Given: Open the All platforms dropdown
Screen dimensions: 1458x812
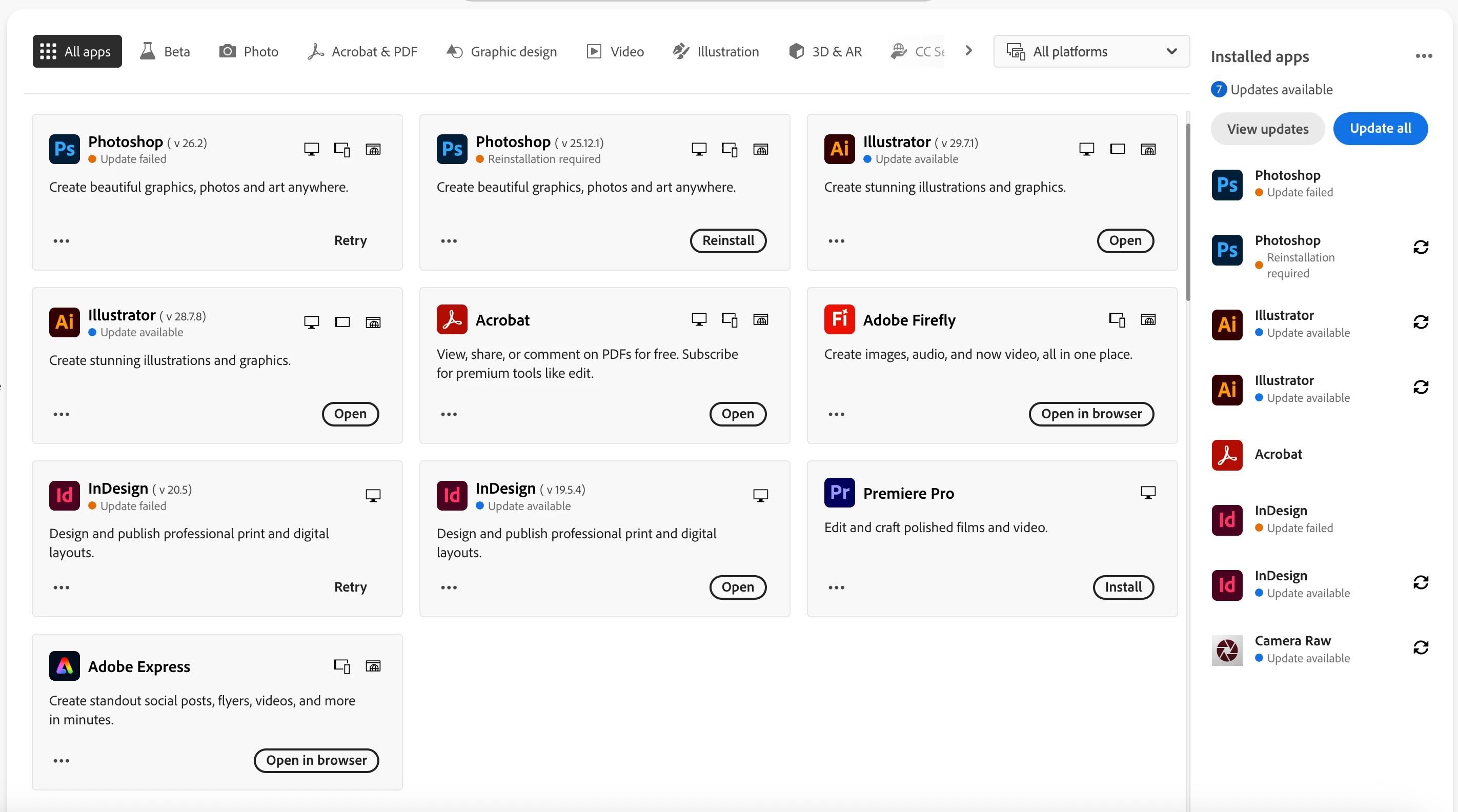Looking at the screenshot, I should (1090, 51).
